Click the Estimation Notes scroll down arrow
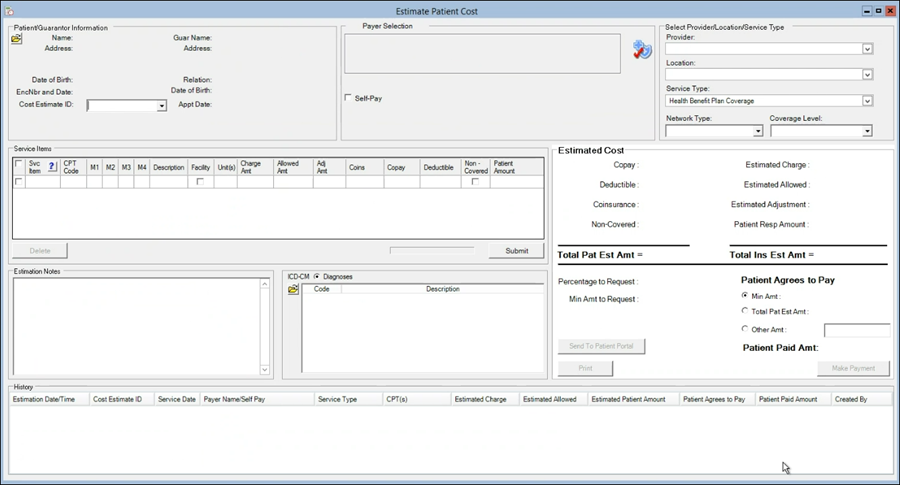The height and width of the screenshot is (485, 900). (x=265, y=370)
